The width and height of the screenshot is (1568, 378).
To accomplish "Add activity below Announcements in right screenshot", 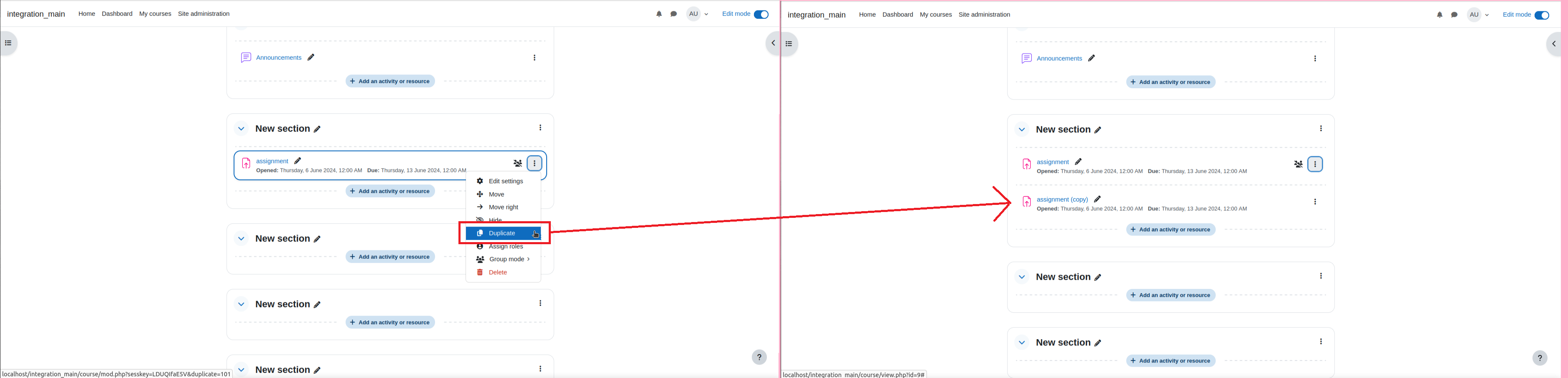I will (x=1171, y=82).
